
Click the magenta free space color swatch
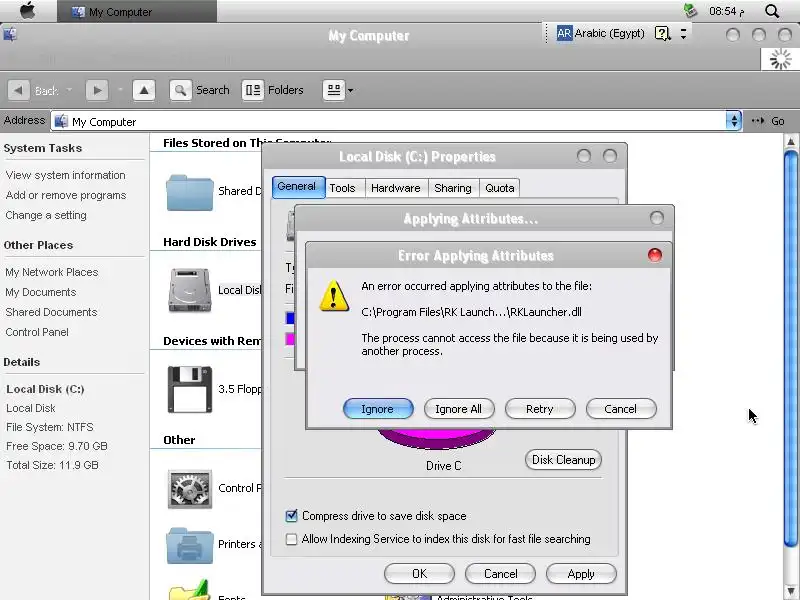pyautogui.click(x=290, y=339)
